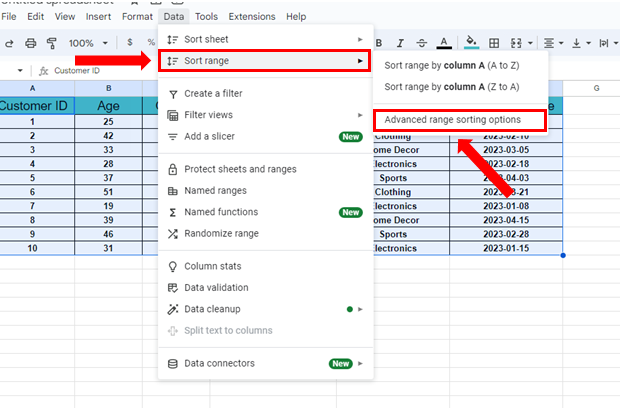Open the Help menu
This screenshot has width=621, height=410.
point(296,17)
